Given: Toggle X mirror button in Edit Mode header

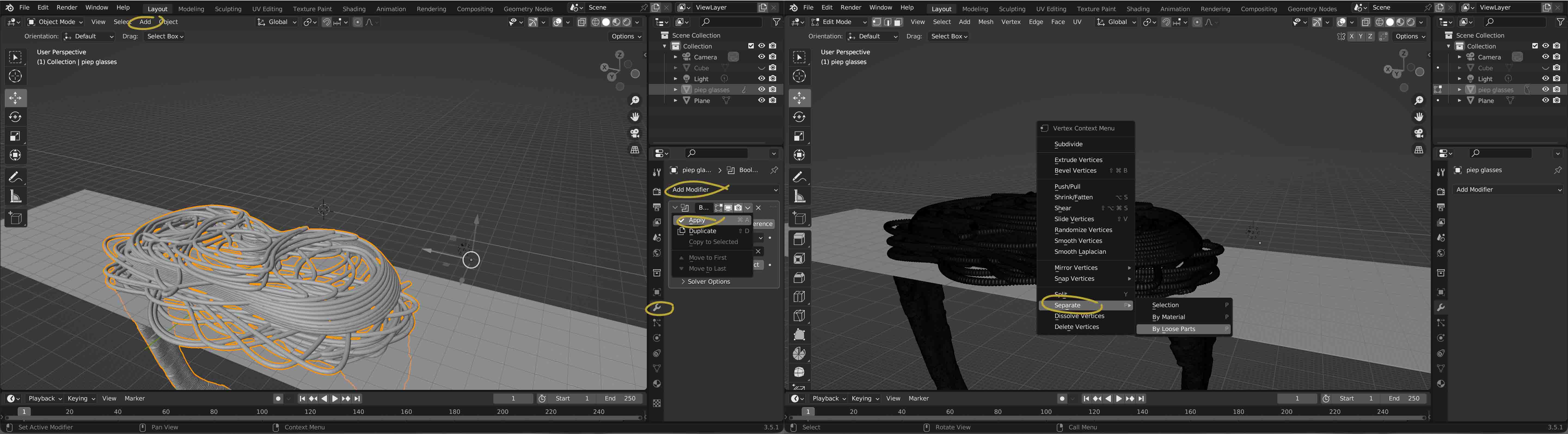Looking at the screenshot, I should tap(1351, 36).
